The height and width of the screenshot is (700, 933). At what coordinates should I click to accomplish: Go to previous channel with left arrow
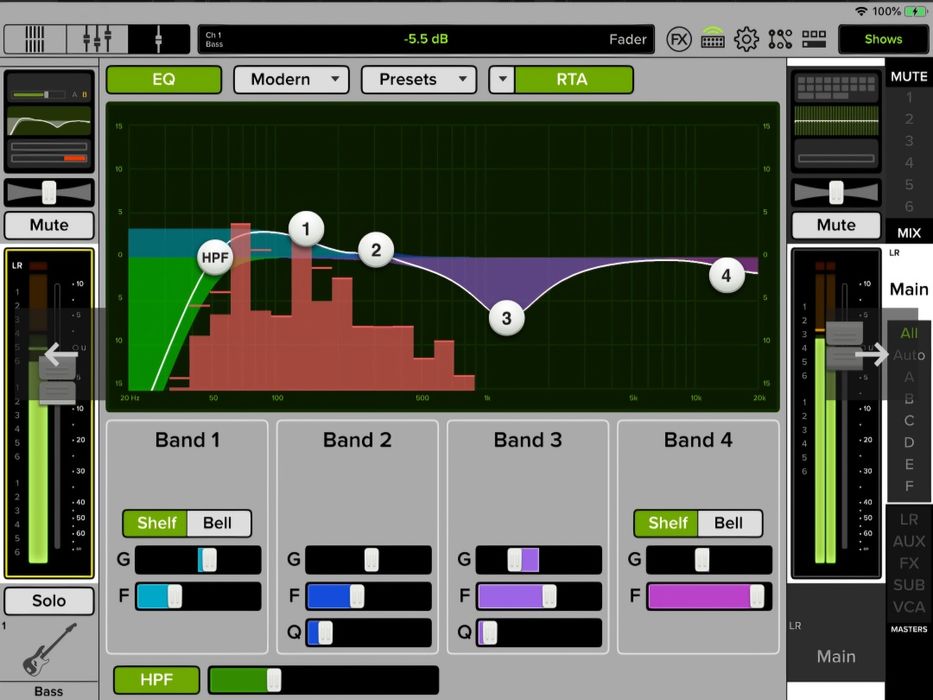click(61, 354)
